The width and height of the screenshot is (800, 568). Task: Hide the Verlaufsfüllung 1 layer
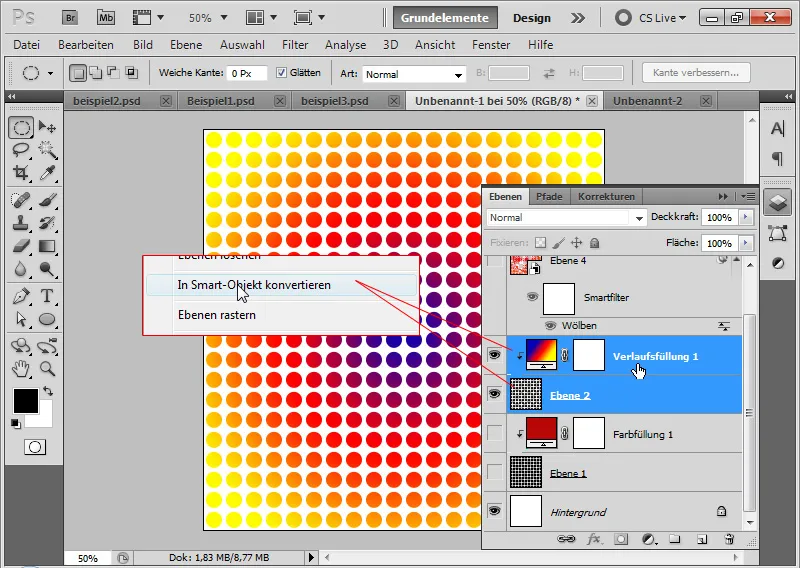pos(494,355)
